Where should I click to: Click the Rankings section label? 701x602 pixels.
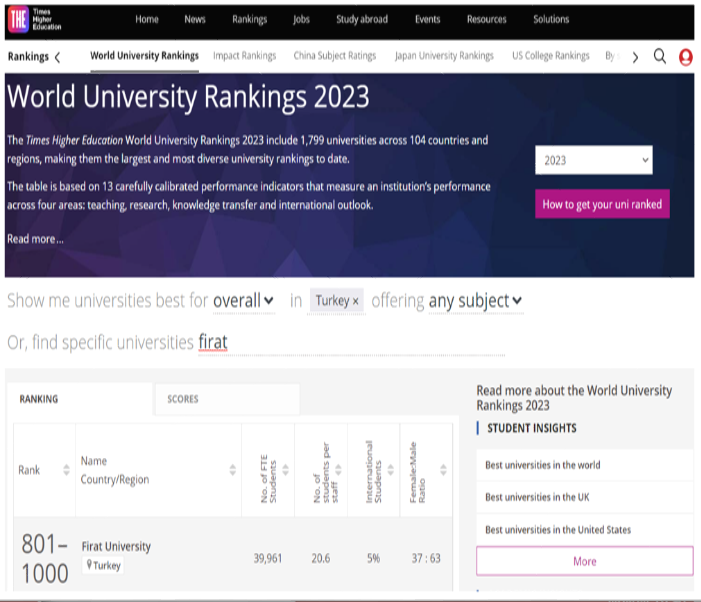(x=28, y=57)
